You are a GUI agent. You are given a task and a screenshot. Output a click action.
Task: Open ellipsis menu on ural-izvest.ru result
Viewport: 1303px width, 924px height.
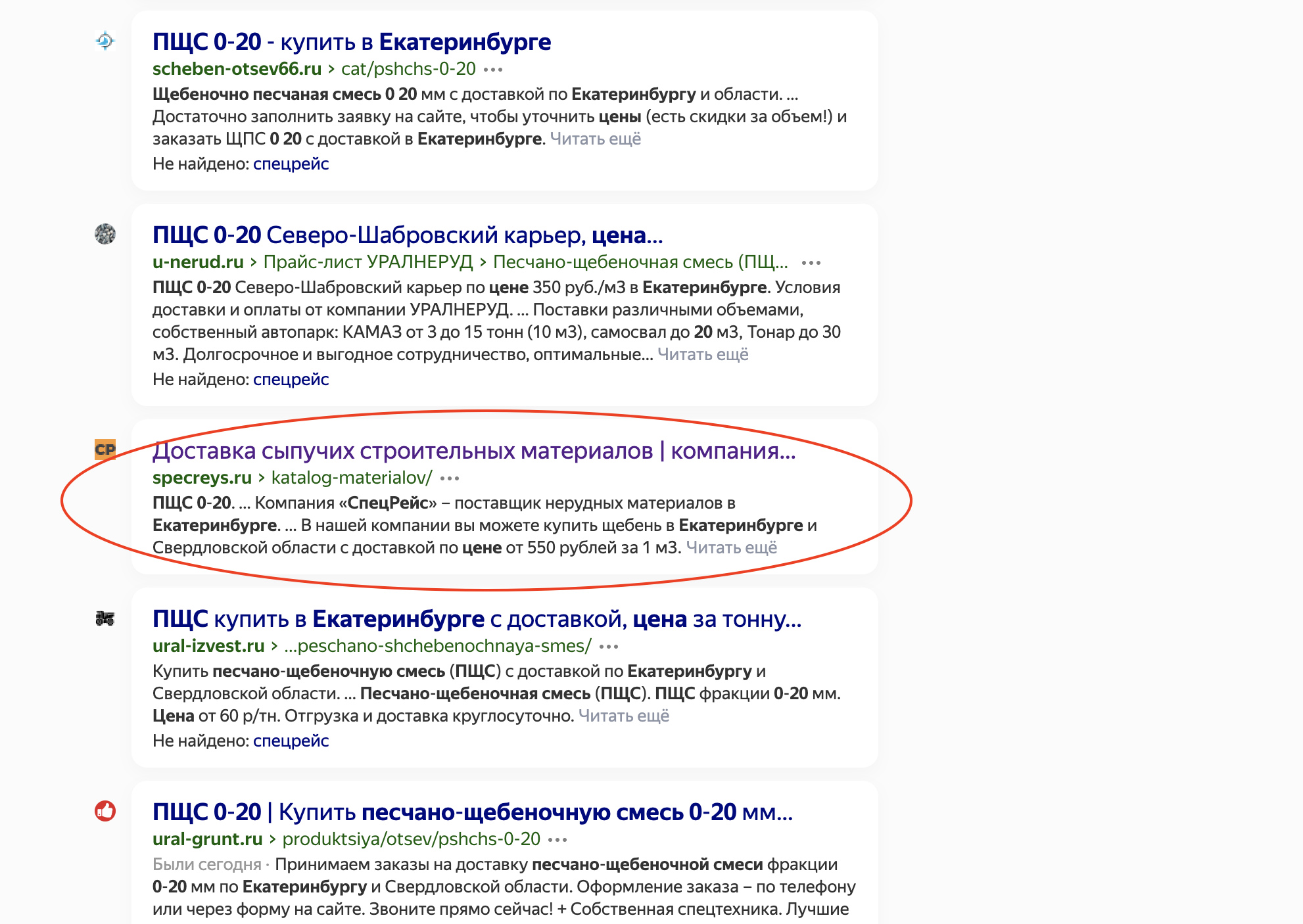610,646
